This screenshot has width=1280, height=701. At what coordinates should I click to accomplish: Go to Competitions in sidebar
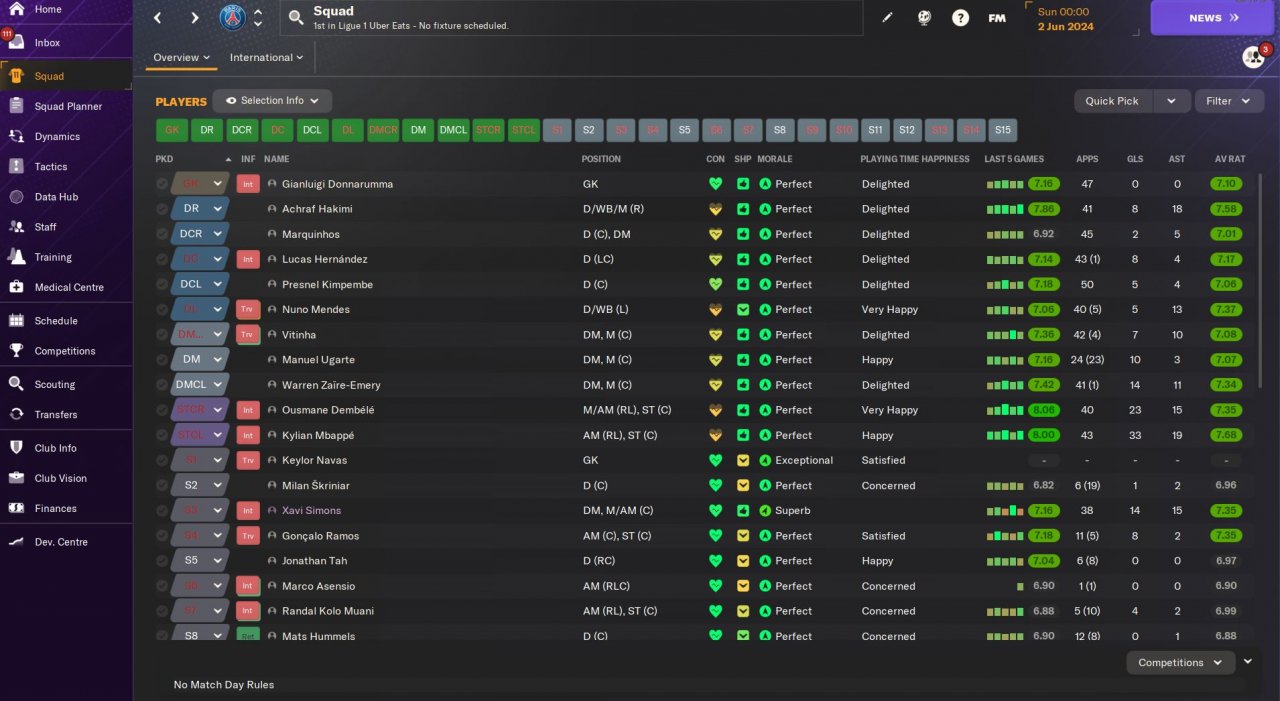[x=66, y=351]
